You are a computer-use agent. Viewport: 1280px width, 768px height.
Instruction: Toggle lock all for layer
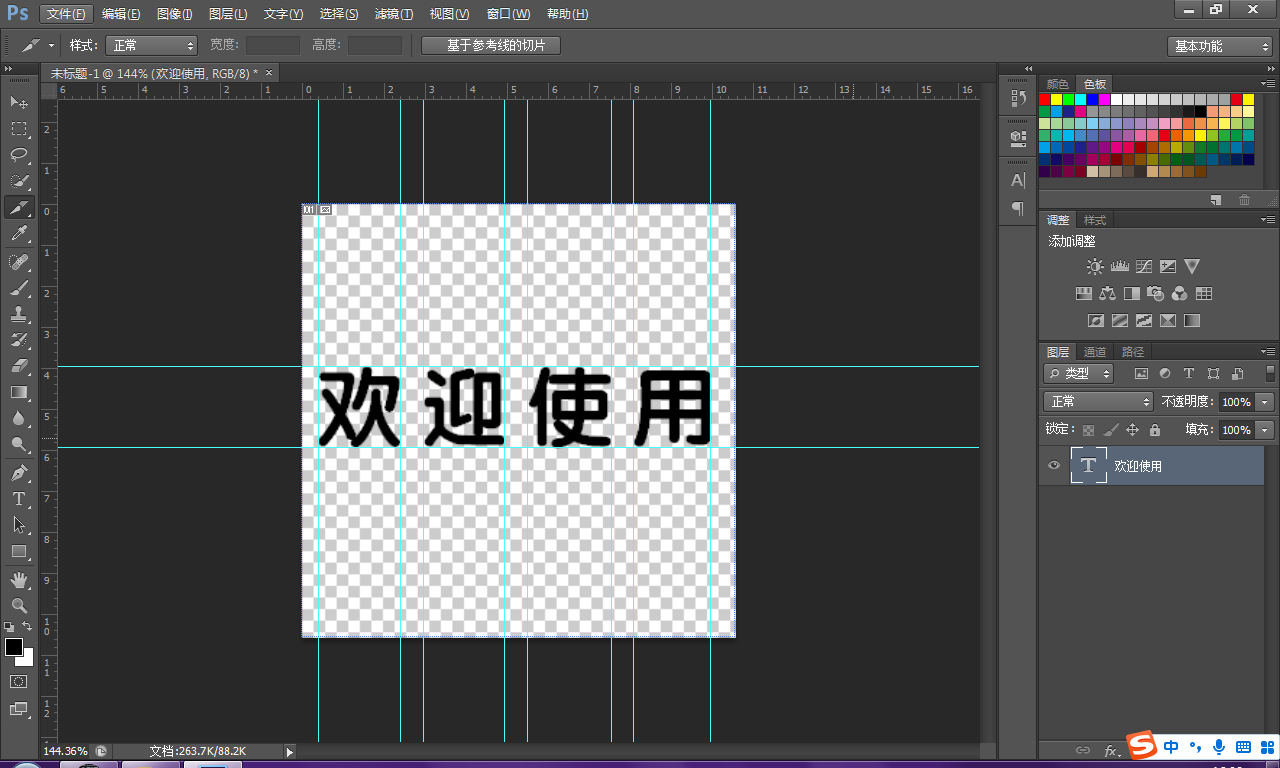pyautogui.click(x=1155, y=430)
